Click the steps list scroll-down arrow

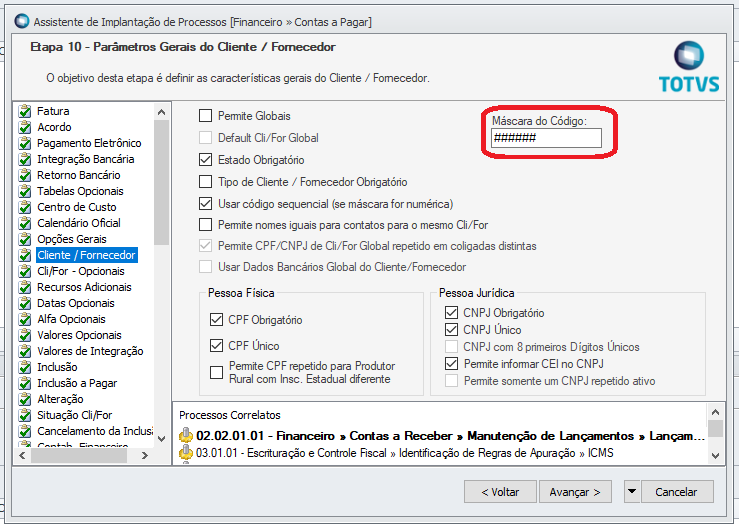point(161,439)
